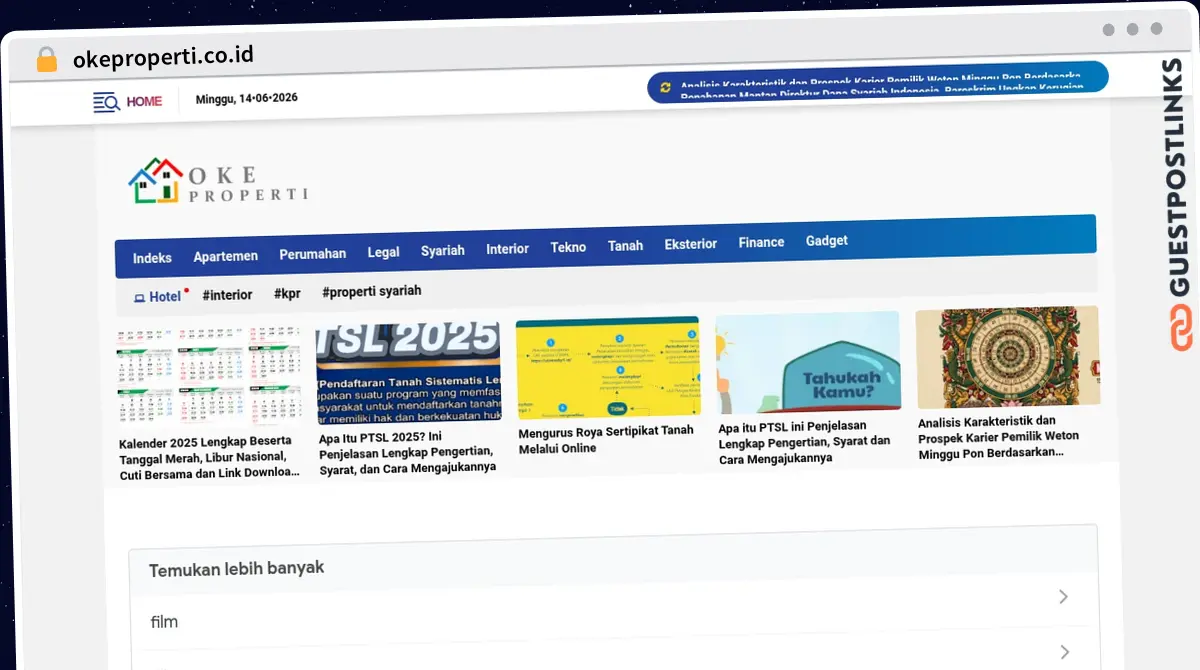Open the Weton mandala thumbnail image
This screenshot has width=1200, height=670.
tap(1008, 356)
